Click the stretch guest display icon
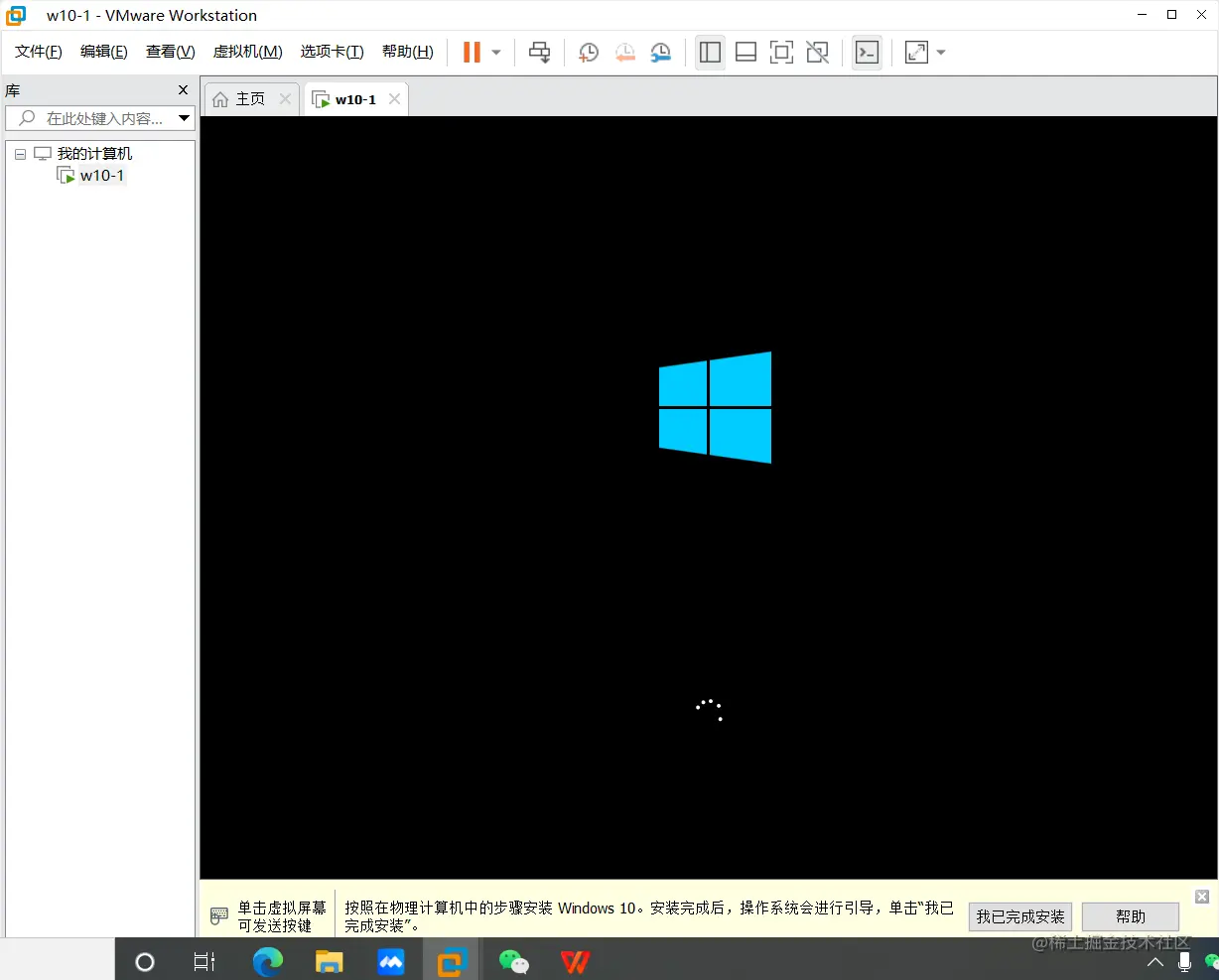The width and height of the screenshot is (1219, 980). click(x=917, y=53)
